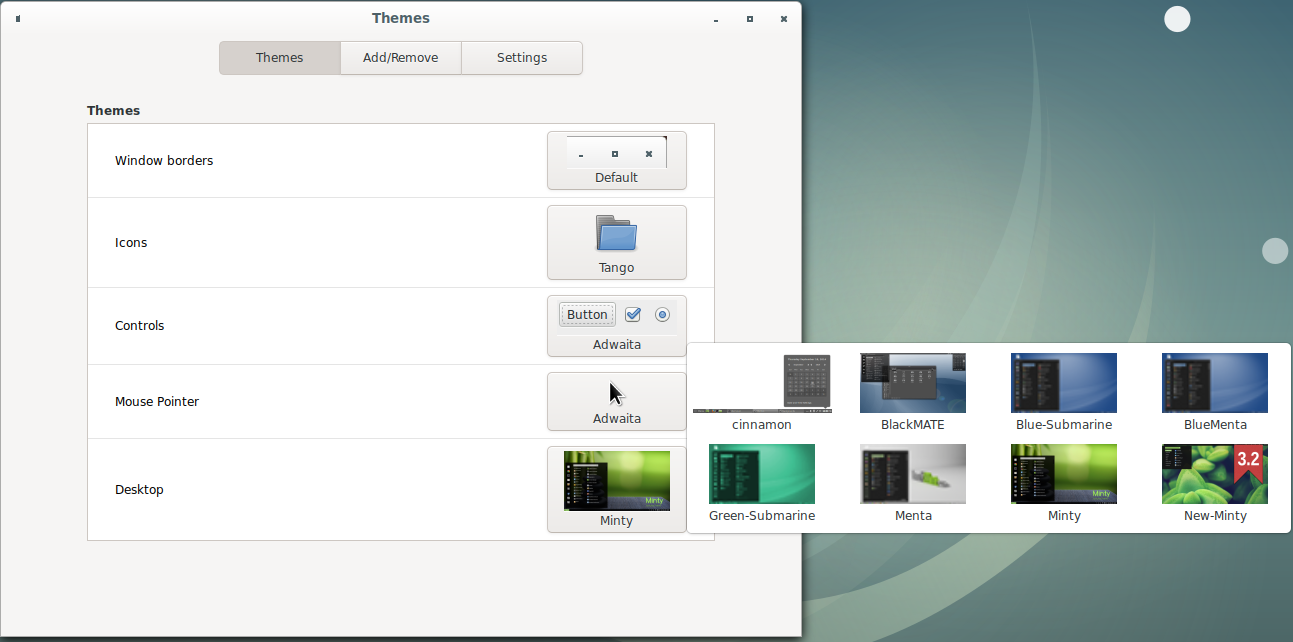
Task: Maximize the Themes window
Action: [x=750, y=19]
